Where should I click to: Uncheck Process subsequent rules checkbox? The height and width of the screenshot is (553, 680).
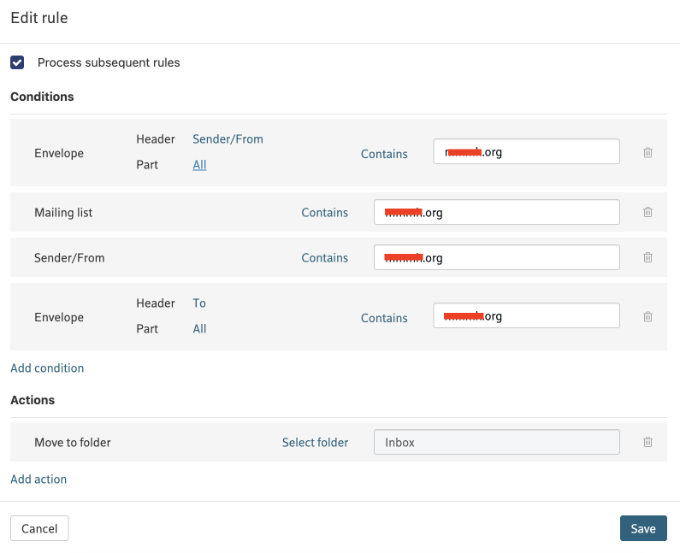17,62
